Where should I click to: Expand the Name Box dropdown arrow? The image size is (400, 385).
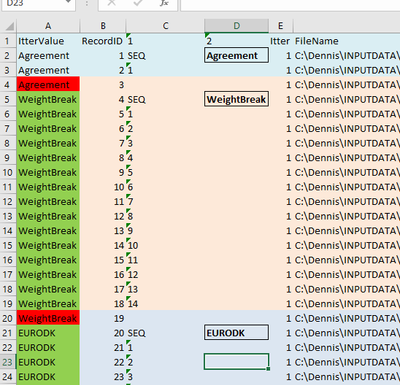click(x=69, y=2)
